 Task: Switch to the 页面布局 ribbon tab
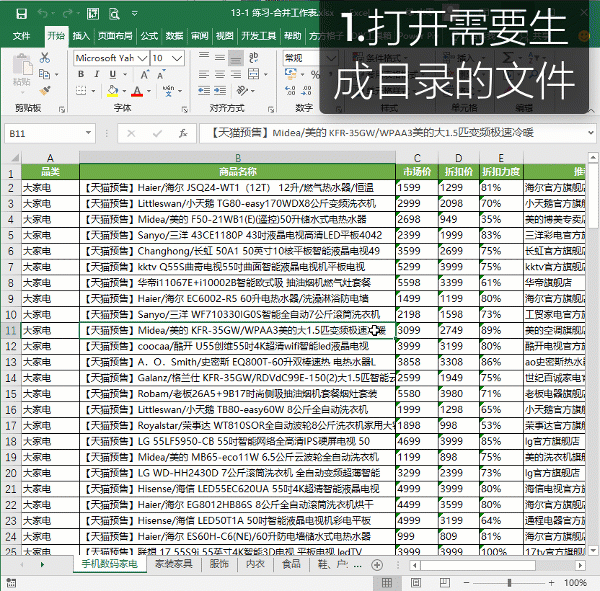pyautogui.click(x=115, y=36)
